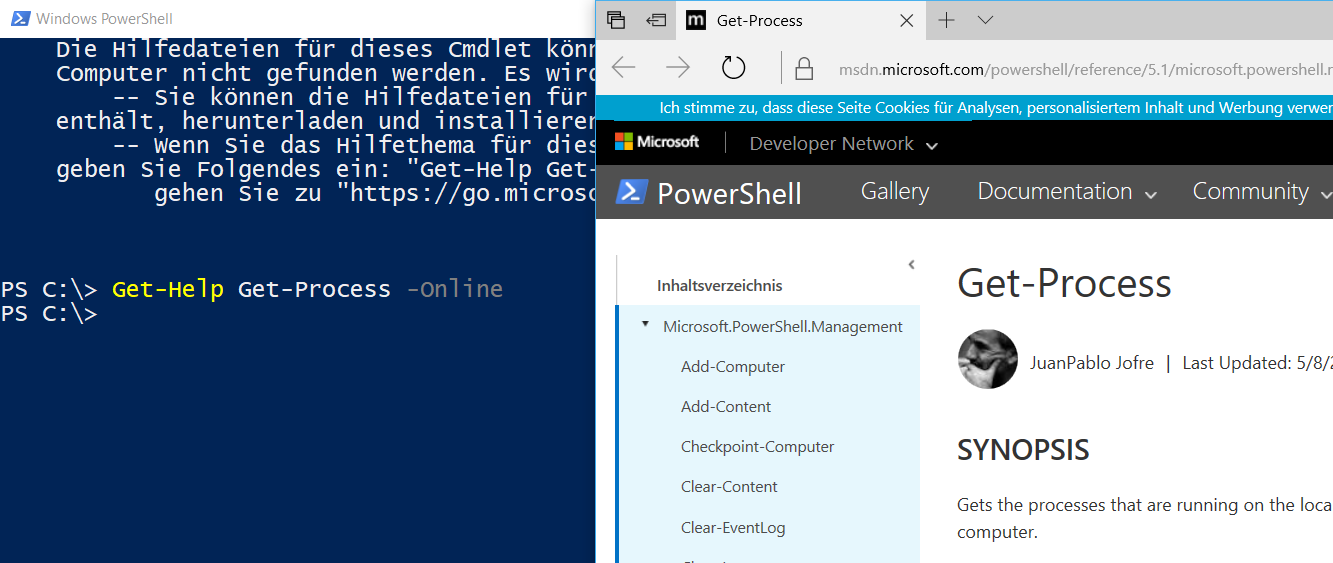1333x563 pixels.
Task: Collapse the table of contents sidebar
Action: coord(911,265)
